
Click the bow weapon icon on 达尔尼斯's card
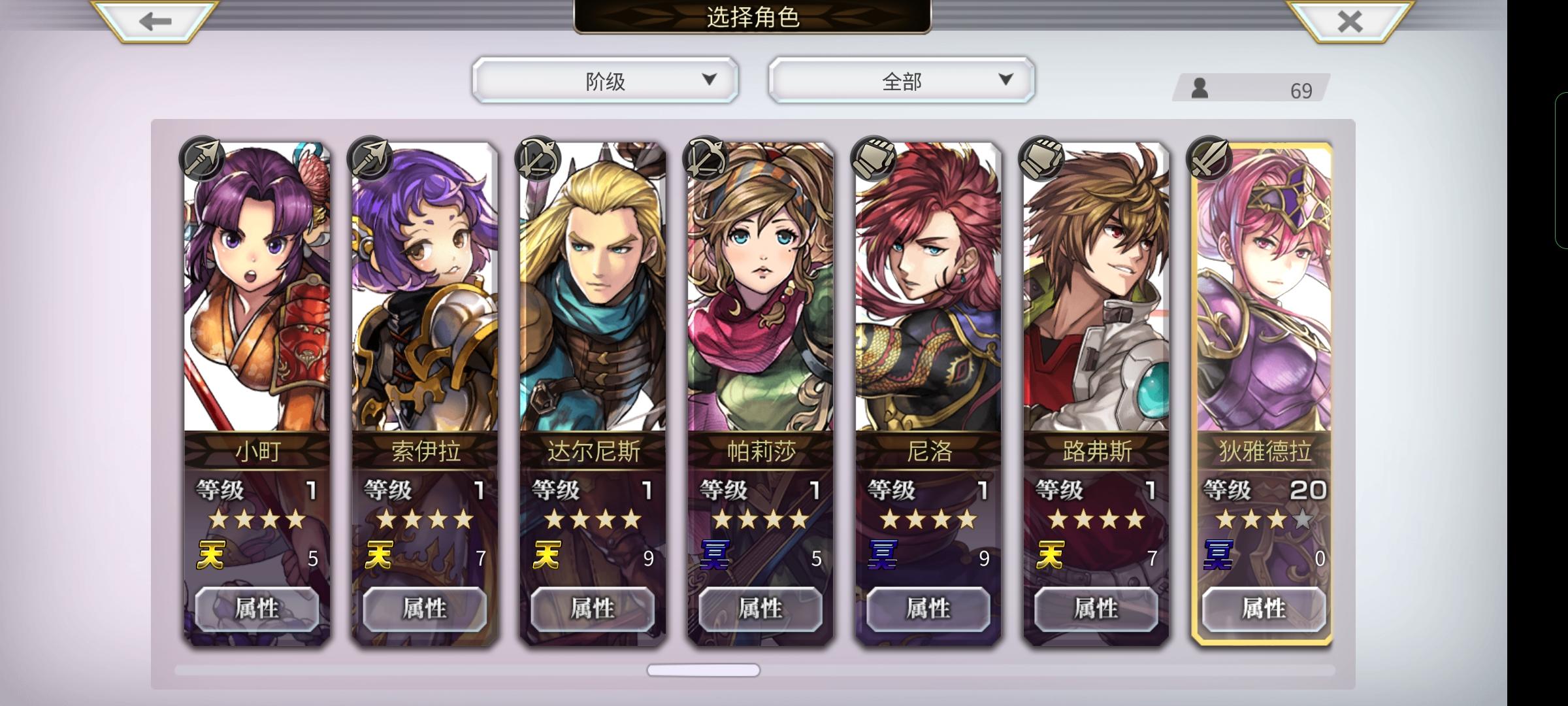point(538,159)
